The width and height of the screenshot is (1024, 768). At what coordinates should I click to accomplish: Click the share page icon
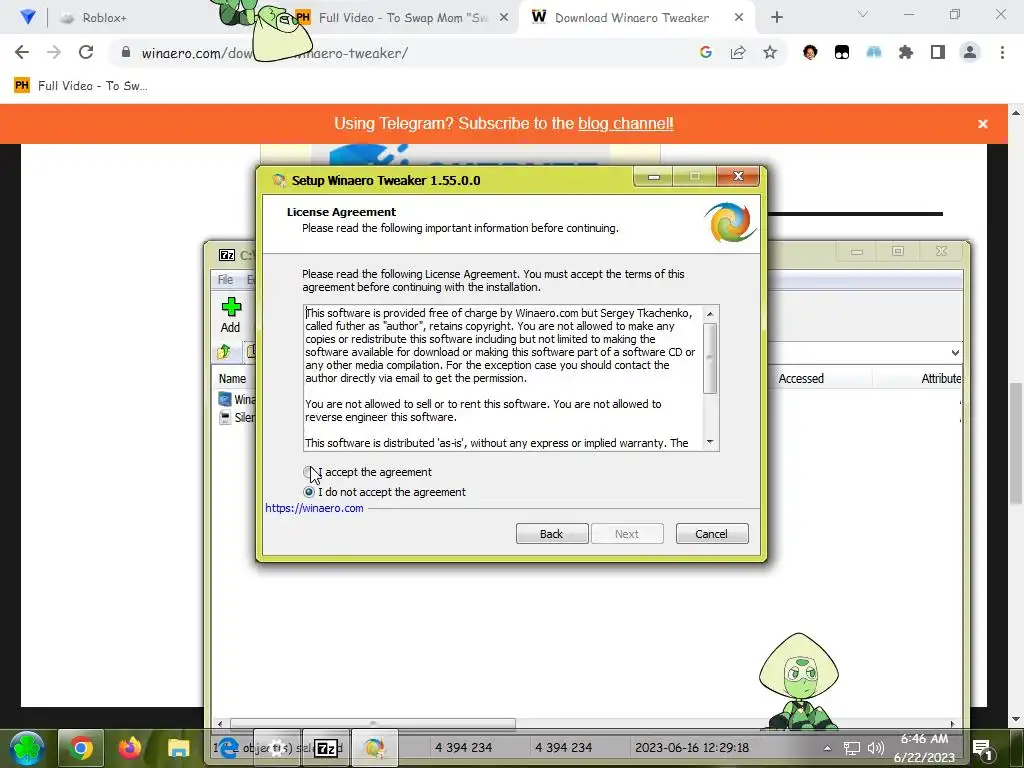738,52
